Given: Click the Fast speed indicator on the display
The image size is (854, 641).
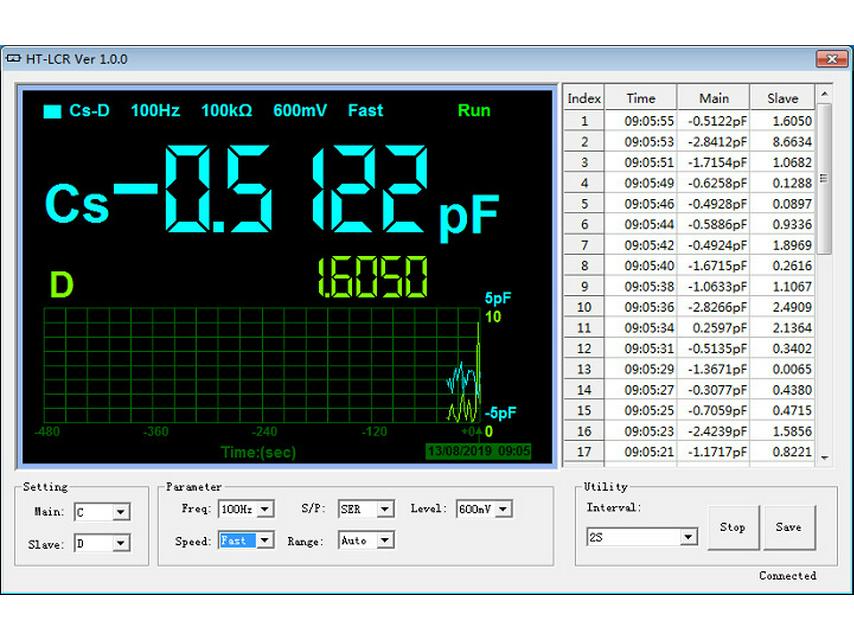Looking at the screenshot, I should point(365,111).
